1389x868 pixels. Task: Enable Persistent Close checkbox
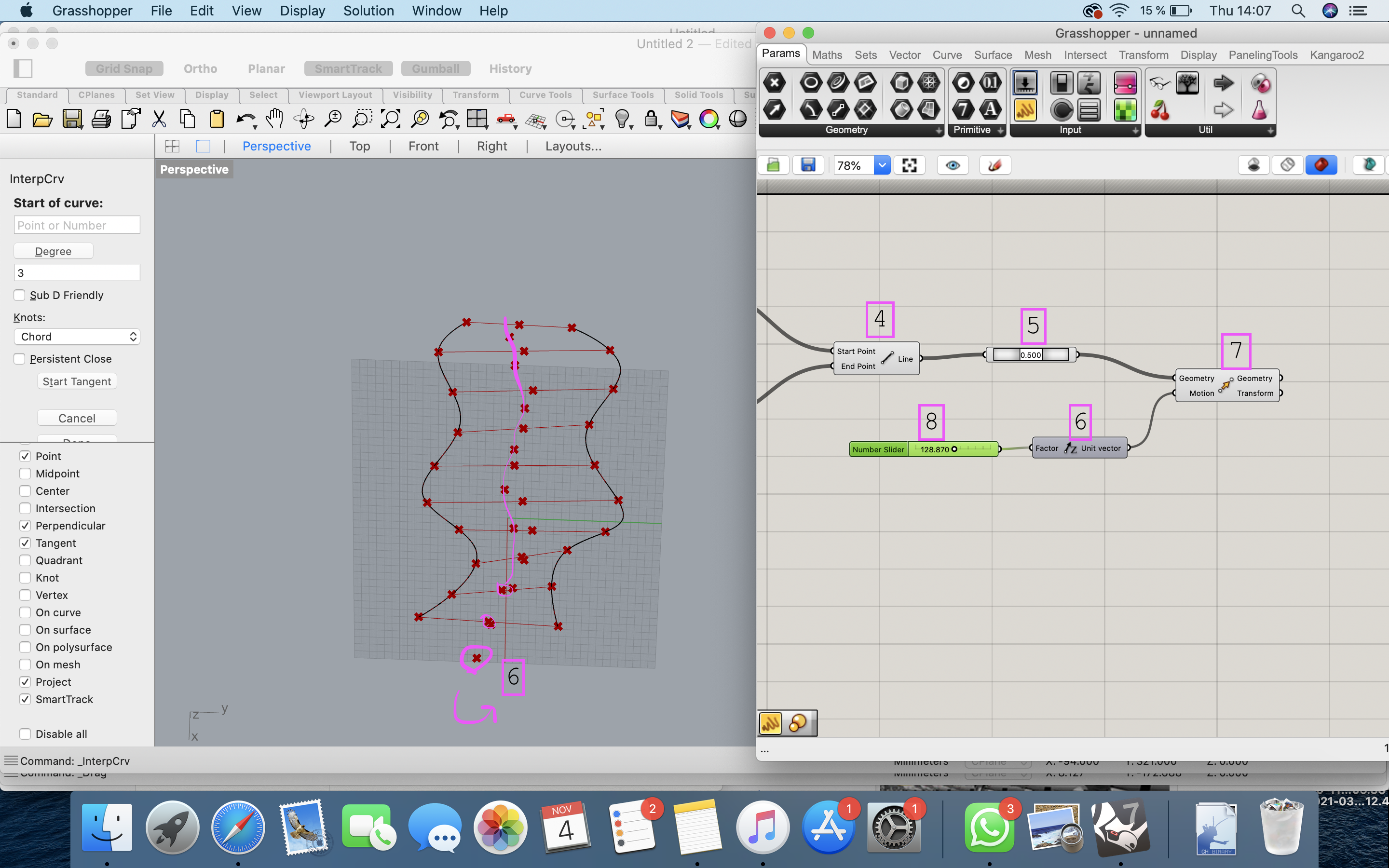click(19, 359)
